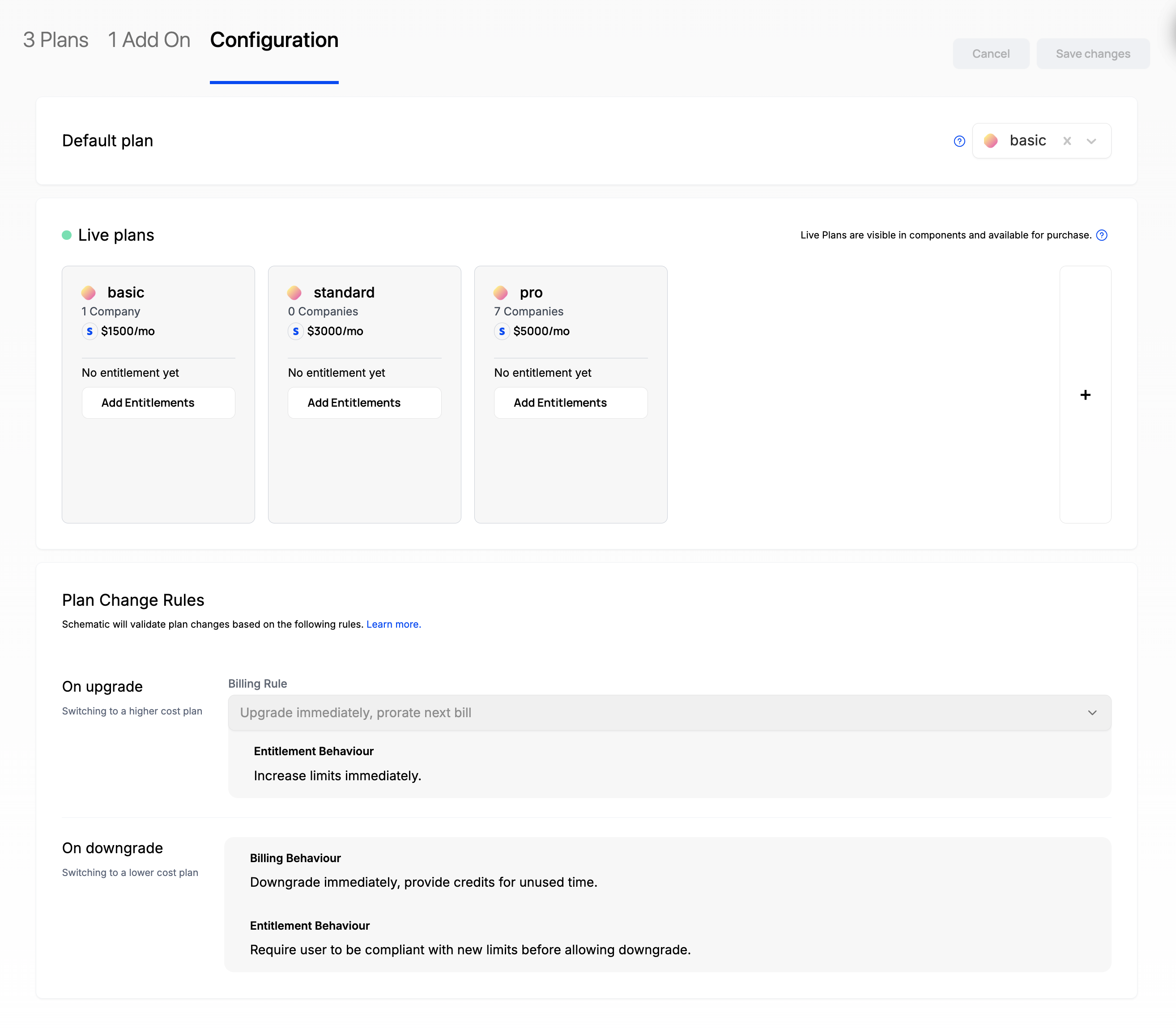Viewport: 1176px width, 1029px height.
Task: Add Entitlements to the standard plan
Action: [364, 403]
